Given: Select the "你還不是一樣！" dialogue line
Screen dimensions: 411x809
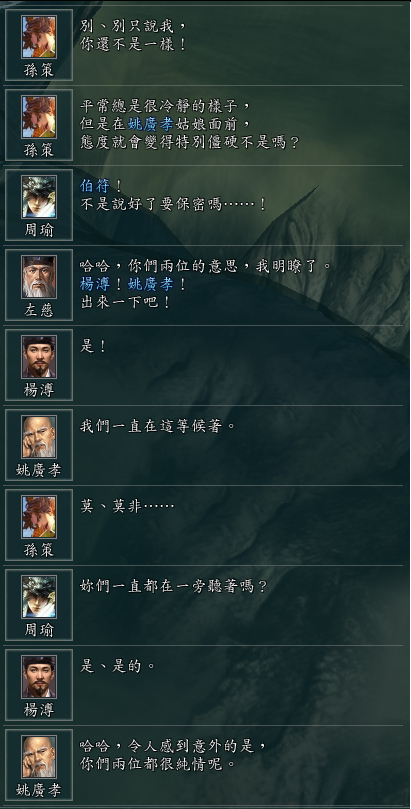Looking at the screenshot, I should (133, 44).
